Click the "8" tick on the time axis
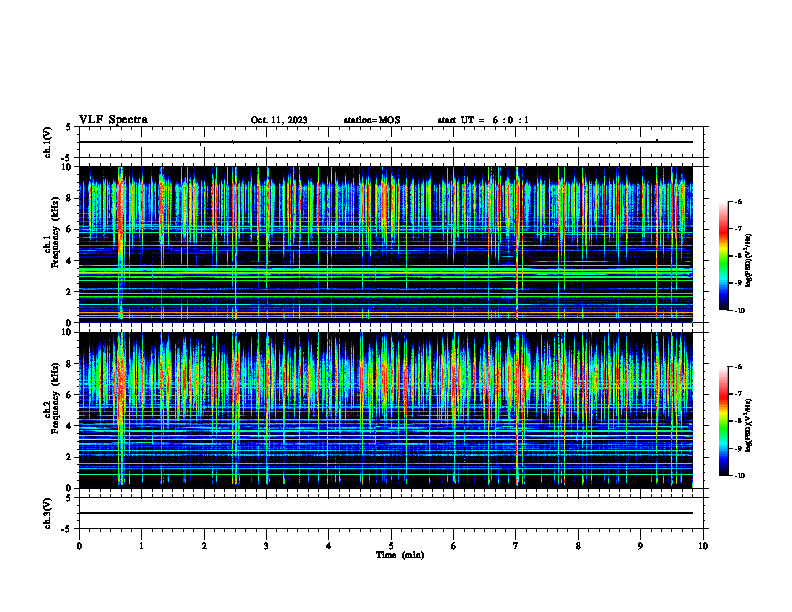792x612 pixels. pos(578,546)
